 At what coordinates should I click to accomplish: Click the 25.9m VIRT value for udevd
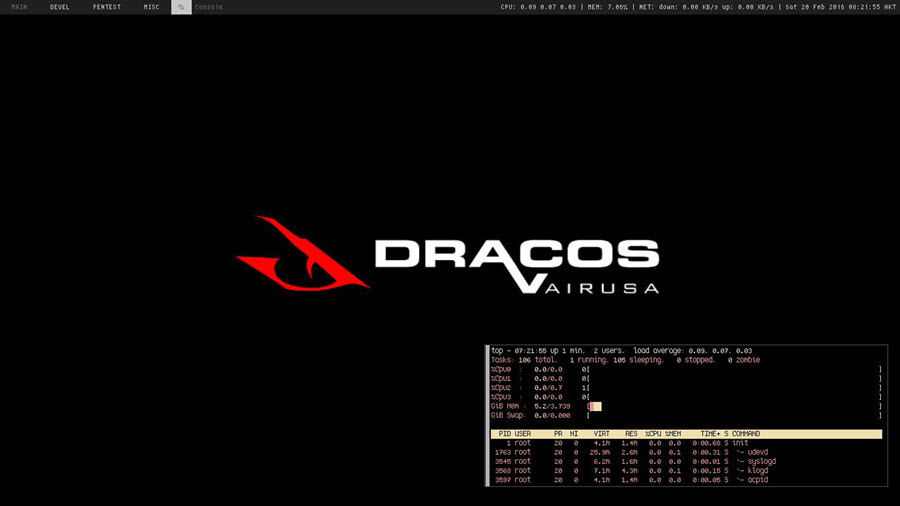pos(600,452)
